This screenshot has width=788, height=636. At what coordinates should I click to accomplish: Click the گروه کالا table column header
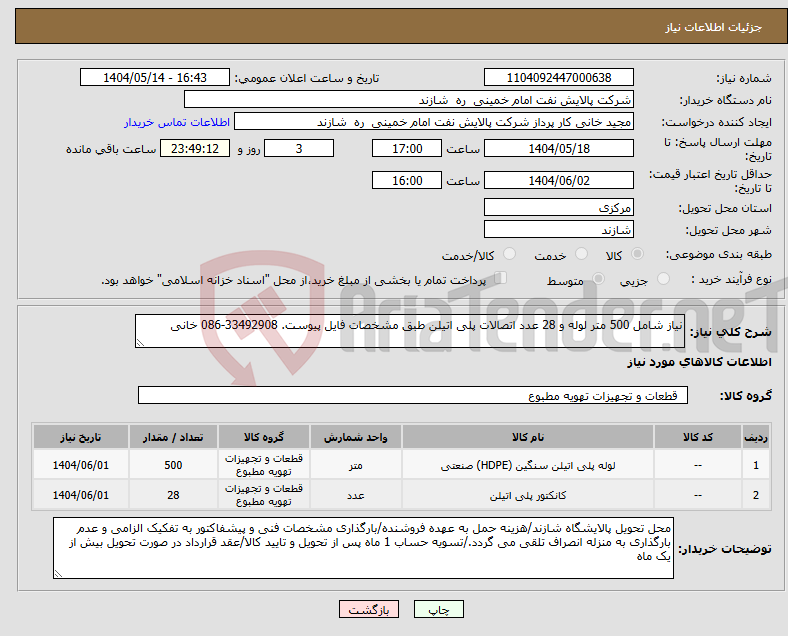(x=264, y=437)
